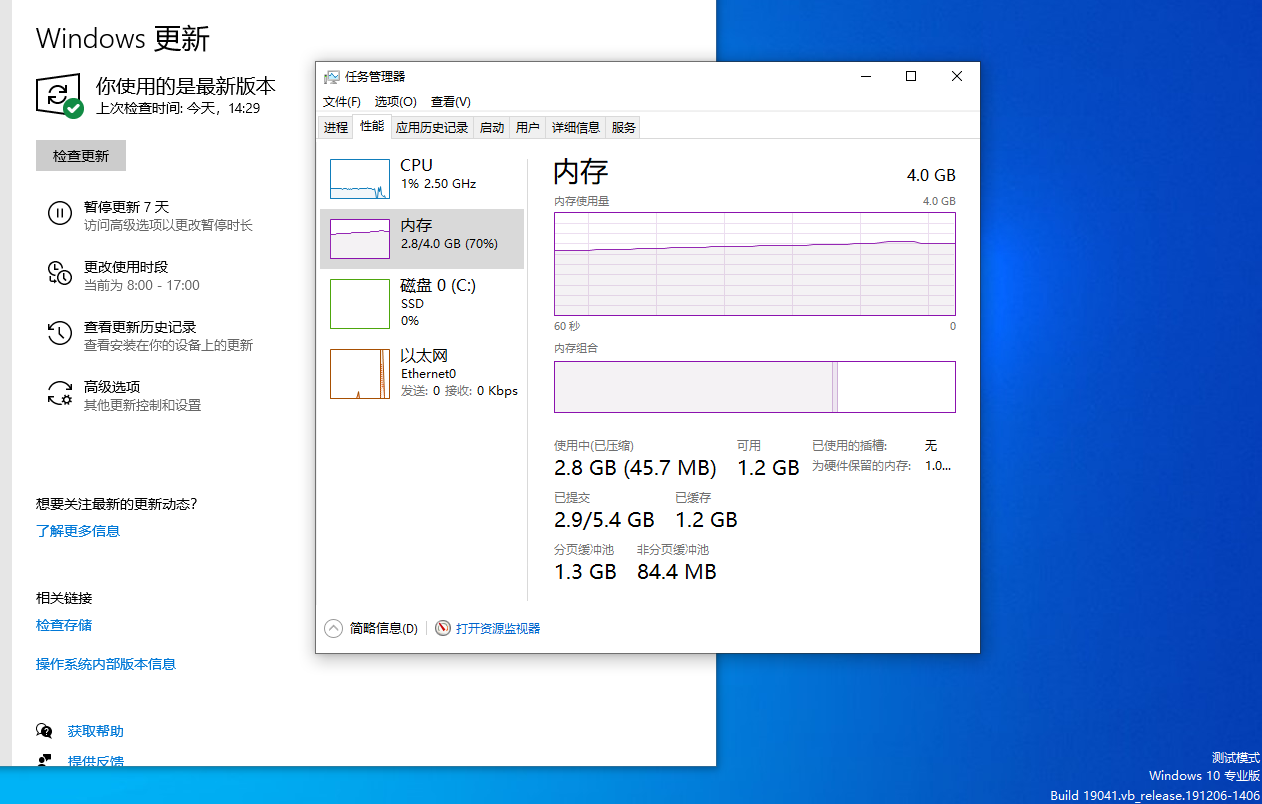Screen dimensions: 1262x804
Task: Click the 获取帮助 help icon
Action: [44, 731]
